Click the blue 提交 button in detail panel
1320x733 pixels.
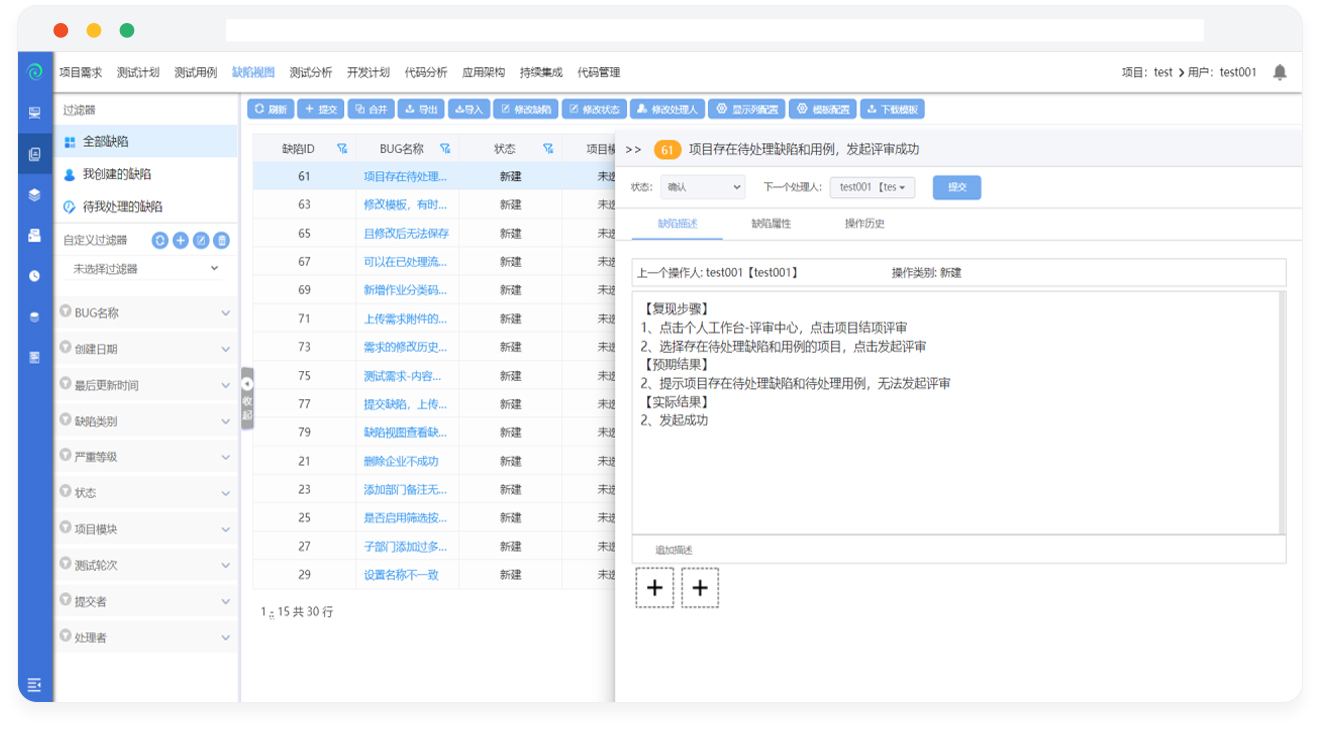957,187
